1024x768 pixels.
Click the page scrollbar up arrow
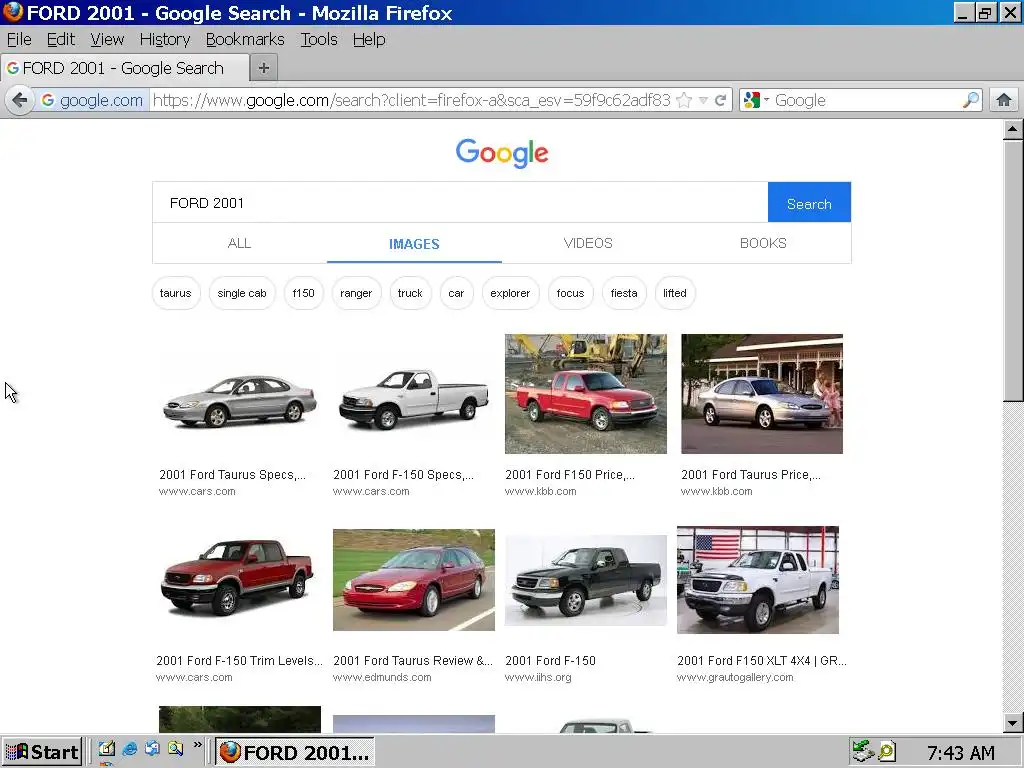tap(1012, 129)
